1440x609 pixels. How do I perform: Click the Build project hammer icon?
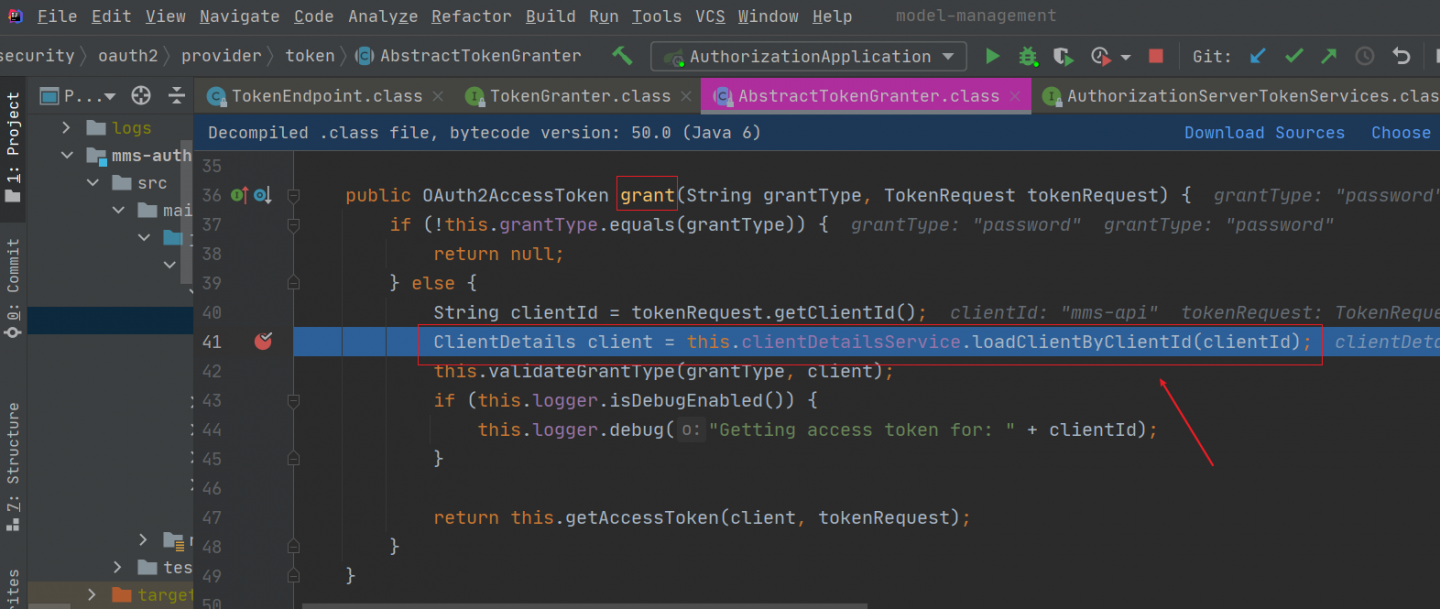coord(622,56)
